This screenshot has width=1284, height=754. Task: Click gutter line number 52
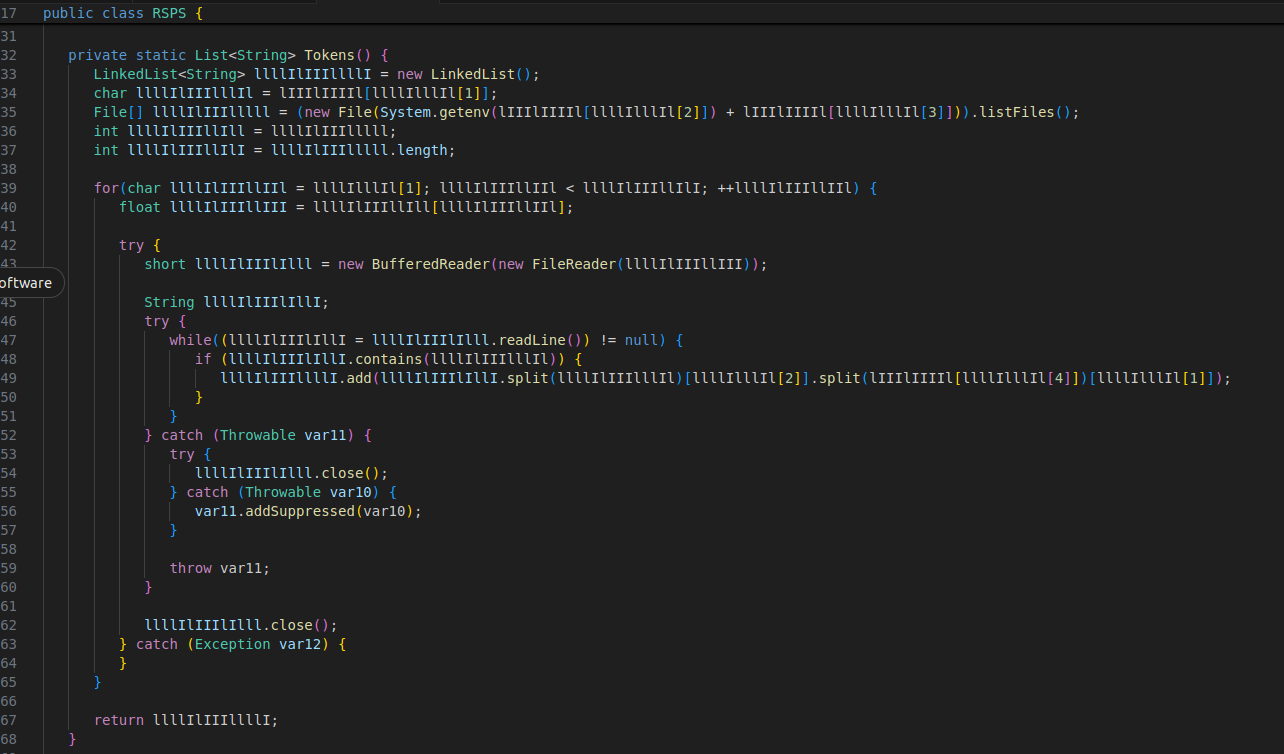pos(9,435)
